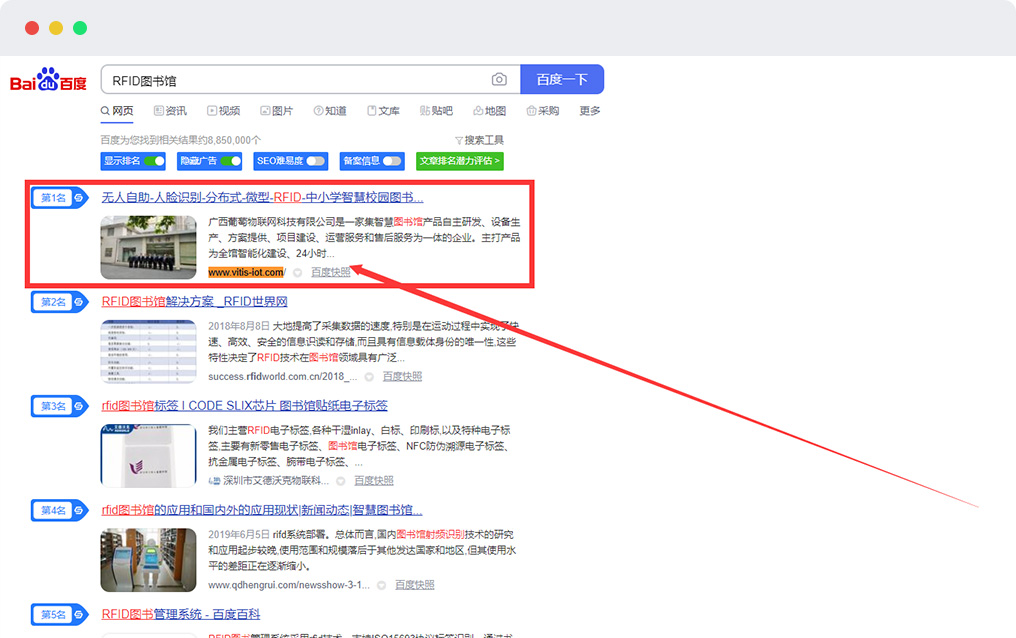Expand the 更多 search categories
The height and width of the screenshot is (638, 1016).
point(590,111)
